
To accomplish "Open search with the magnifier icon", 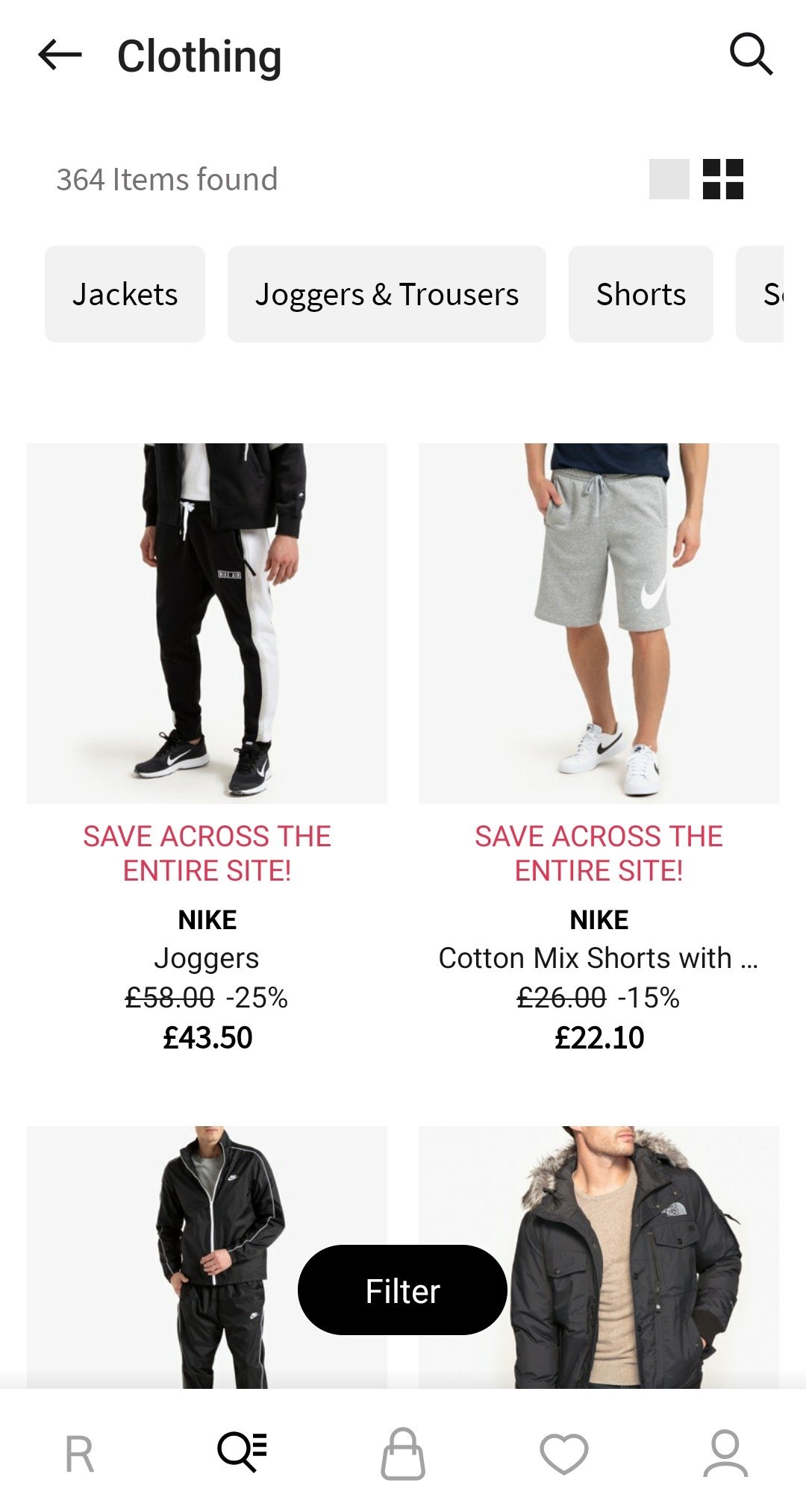I will tap(751, 54).
